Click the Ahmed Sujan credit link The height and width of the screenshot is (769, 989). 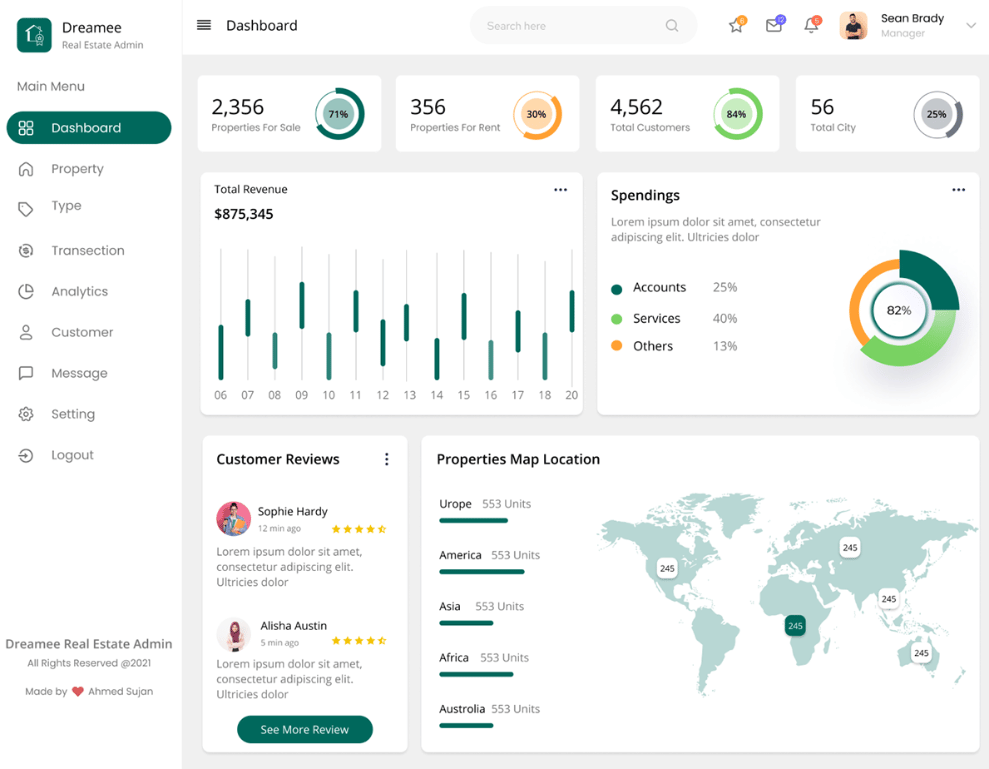(x=120, y=691)
